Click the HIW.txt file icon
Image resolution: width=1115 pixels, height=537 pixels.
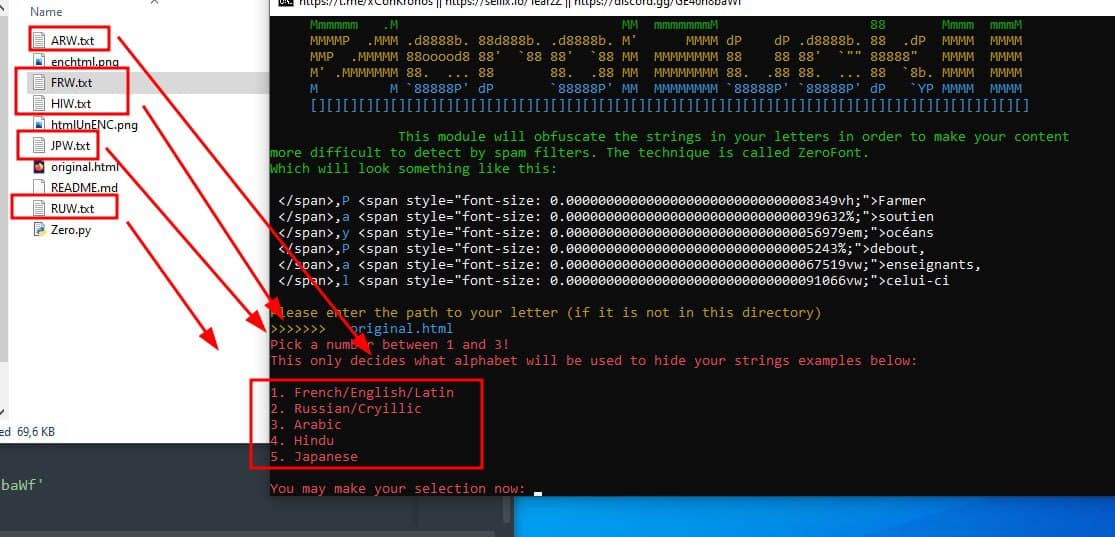point(40,103)
